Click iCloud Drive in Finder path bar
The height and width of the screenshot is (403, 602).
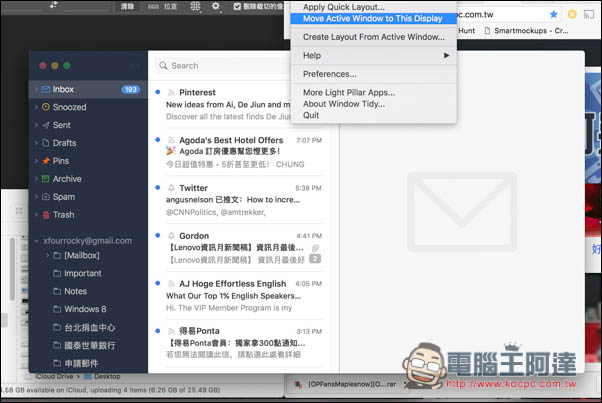coord(50,377)
